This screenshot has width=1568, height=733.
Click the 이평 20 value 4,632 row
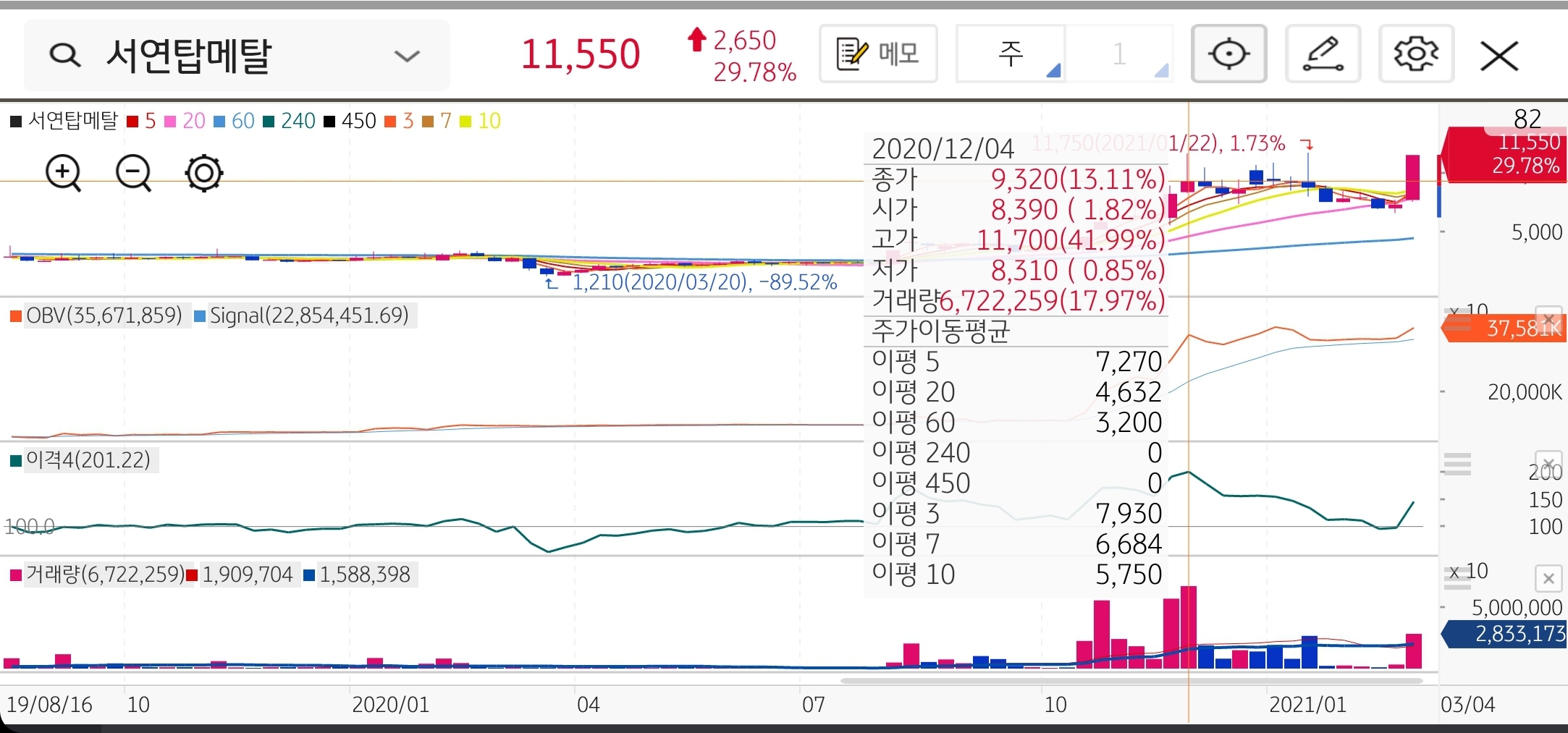[1016, 392]
